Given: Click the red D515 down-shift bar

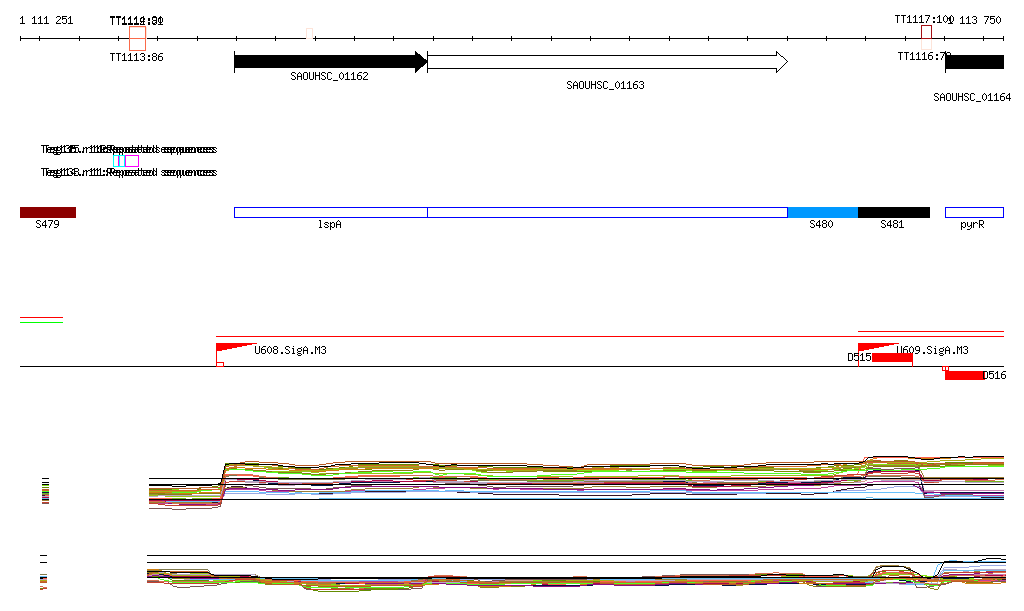Looking at the screenshot, I should [x=891, y=358].
